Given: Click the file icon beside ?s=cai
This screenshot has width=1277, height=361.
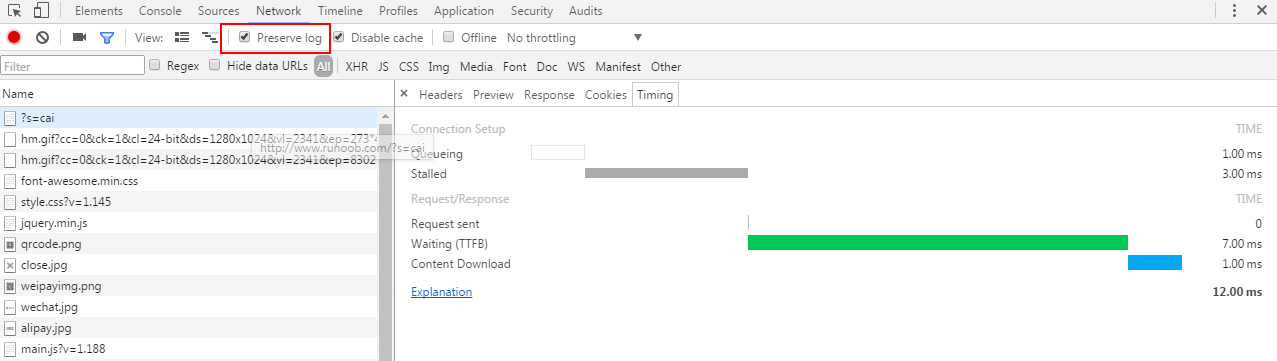Looking at the screenshot, I should coord(10,118).
